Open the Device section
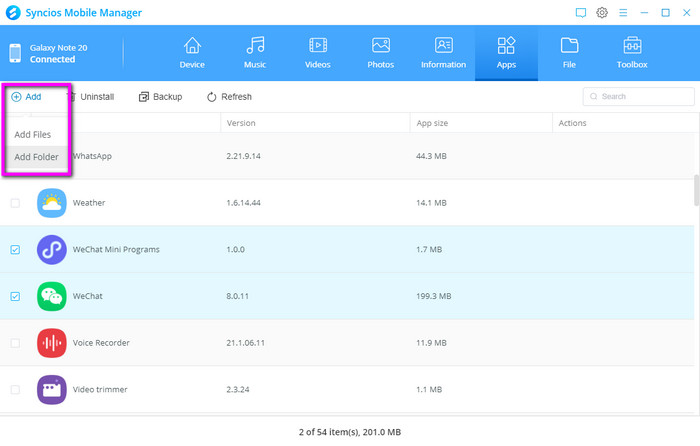This screenshot has width=700, height=446. 191,53
